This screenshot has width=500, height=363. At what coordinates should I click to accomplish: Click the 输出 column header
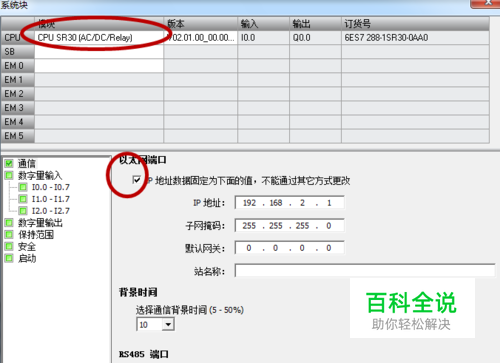[x=315, y=24]
